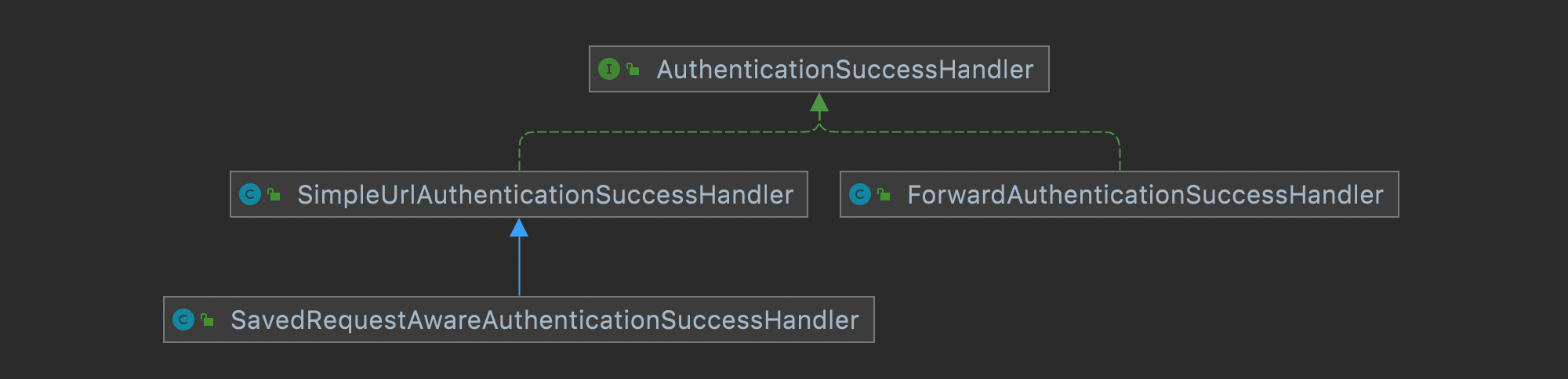
Task: Click ForwardAuthenticationSuccessHandler's green public lock icon
Action: pos(884,194)
